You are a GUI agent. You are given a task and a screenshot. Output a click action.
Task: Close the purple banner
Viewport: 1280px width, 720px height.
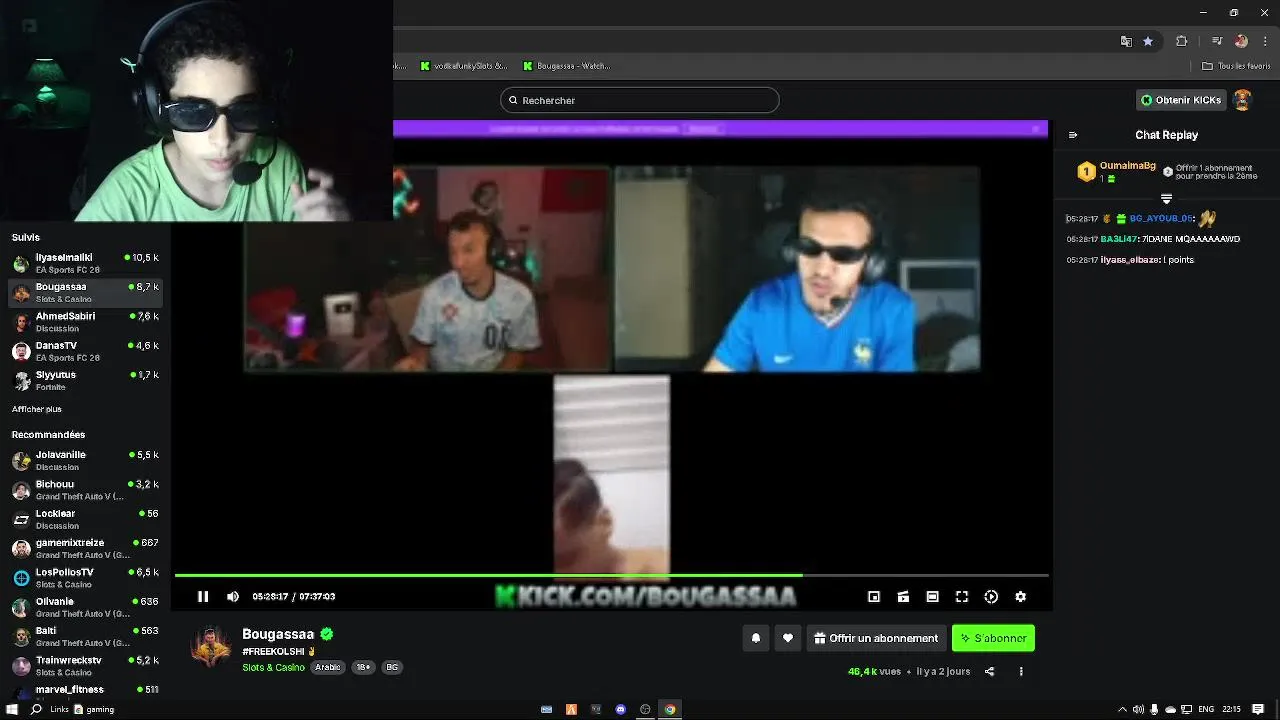click(x=1036, y=128)
